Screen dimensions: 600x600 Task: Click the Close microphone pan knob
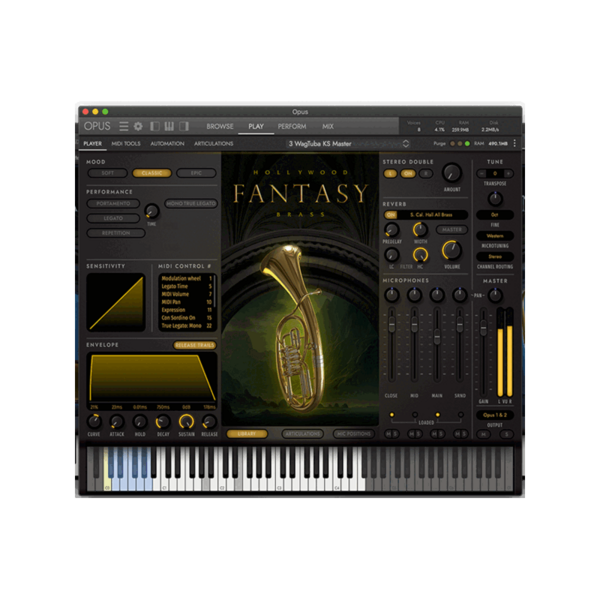click(x=391, y=295)
